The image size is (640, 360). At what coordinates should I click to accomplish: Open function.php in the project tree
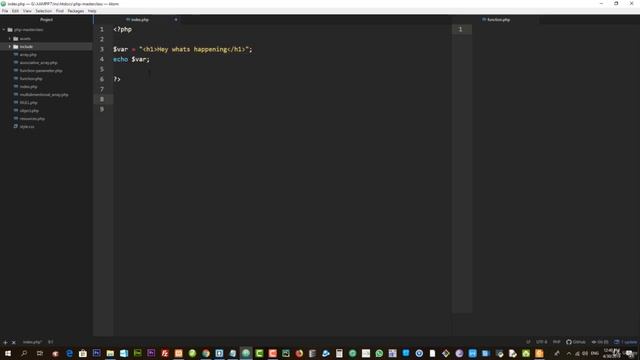point(31,79)
